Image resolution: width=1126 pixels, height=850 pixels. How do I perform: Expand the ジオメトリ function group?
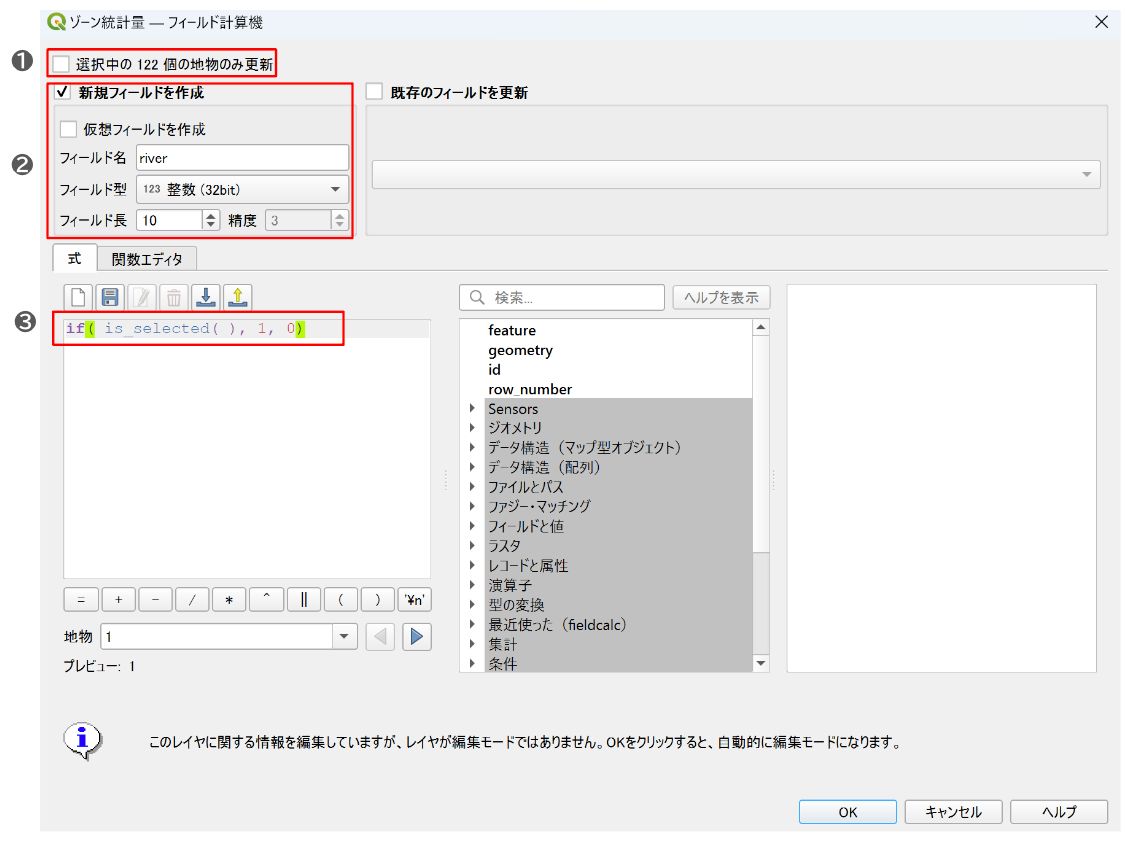(x=472, y=428)
